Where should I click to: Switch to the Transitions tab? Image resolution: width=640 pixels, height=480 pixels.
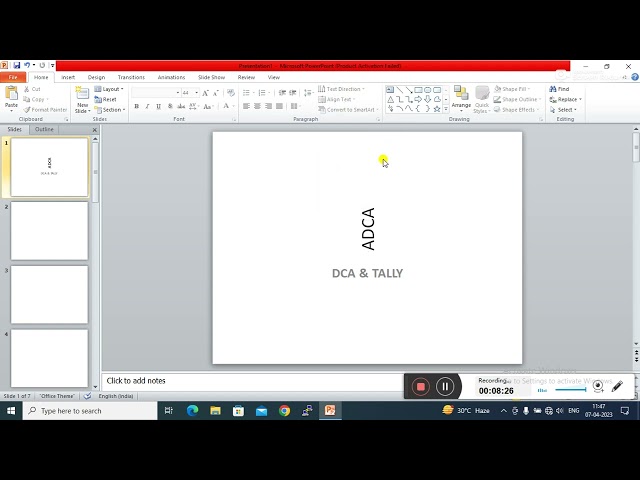coord(131,77)
